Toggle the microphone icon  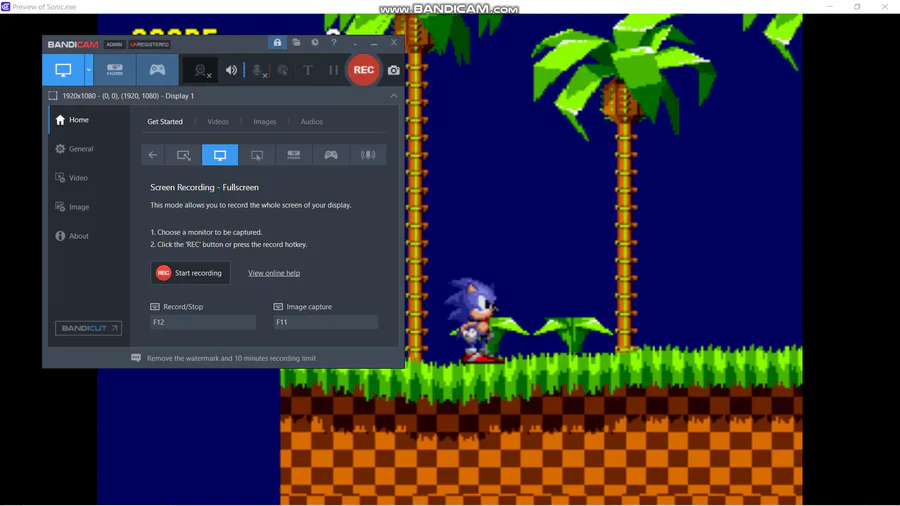point(259,71)
